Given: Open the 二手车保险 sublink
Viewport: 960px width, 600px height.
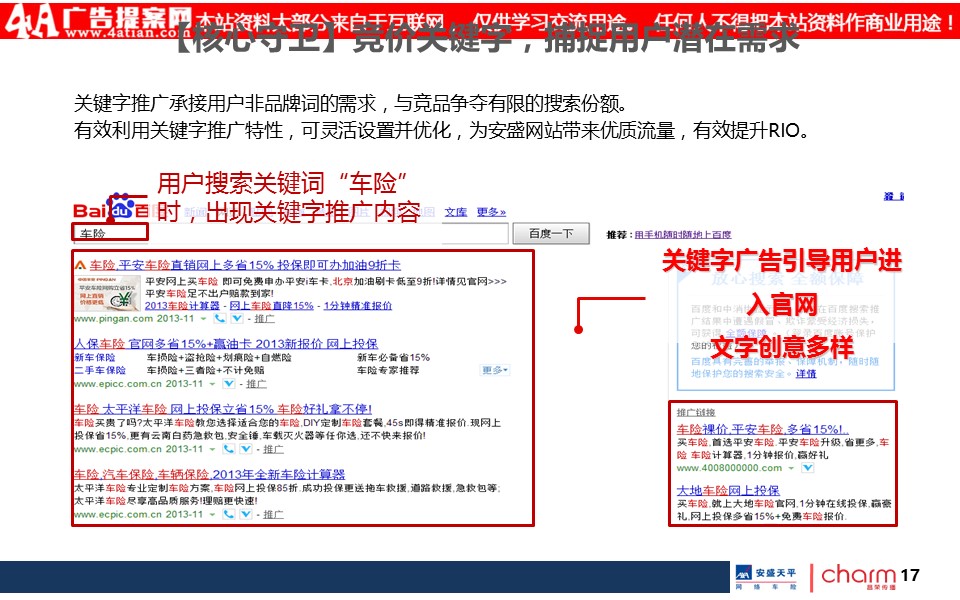Looking at the screenshot, I should [100, 370].
